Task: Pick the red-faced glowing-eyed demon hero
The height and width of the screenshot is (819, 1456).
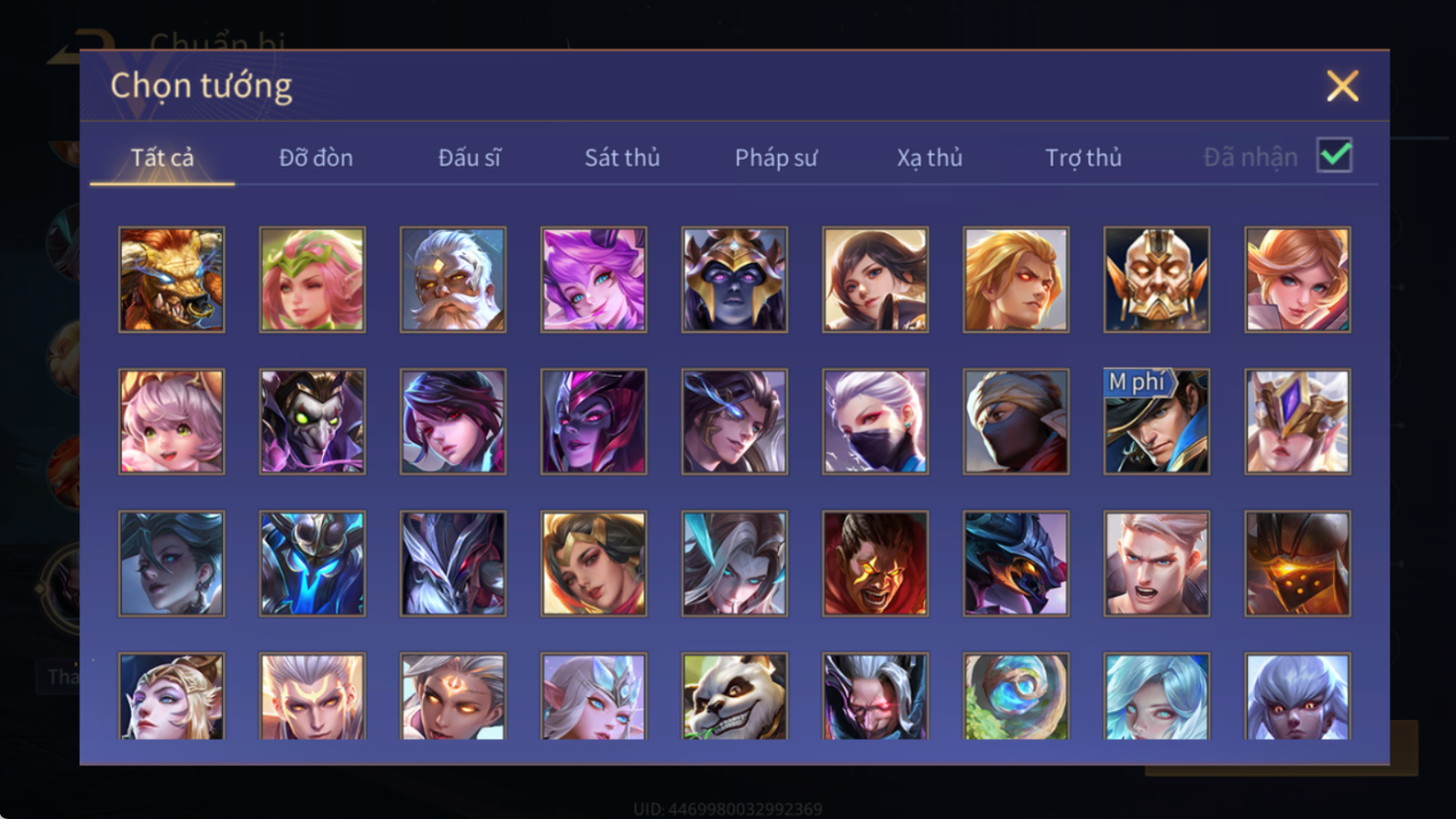Action: click(875, 563)
